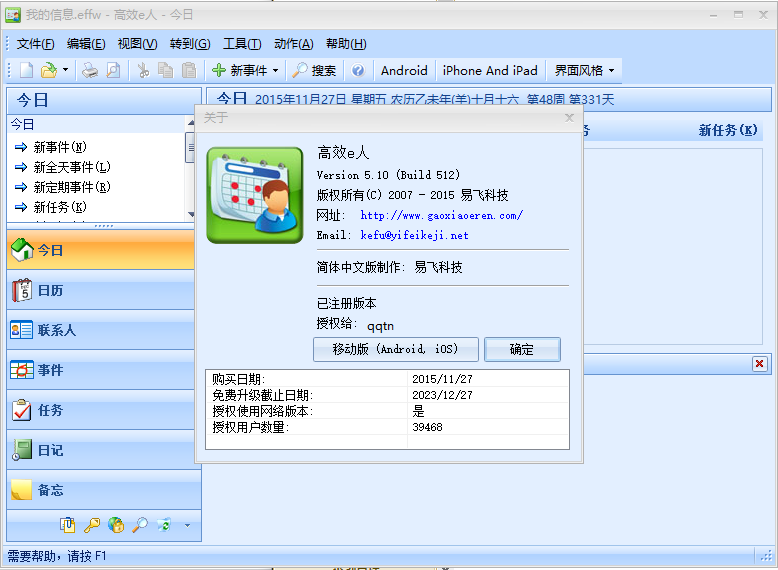Viewport: 778px width, 570px height.
Task: Click the kefu@yifeikeji.net email link
Action: [414, 235]
